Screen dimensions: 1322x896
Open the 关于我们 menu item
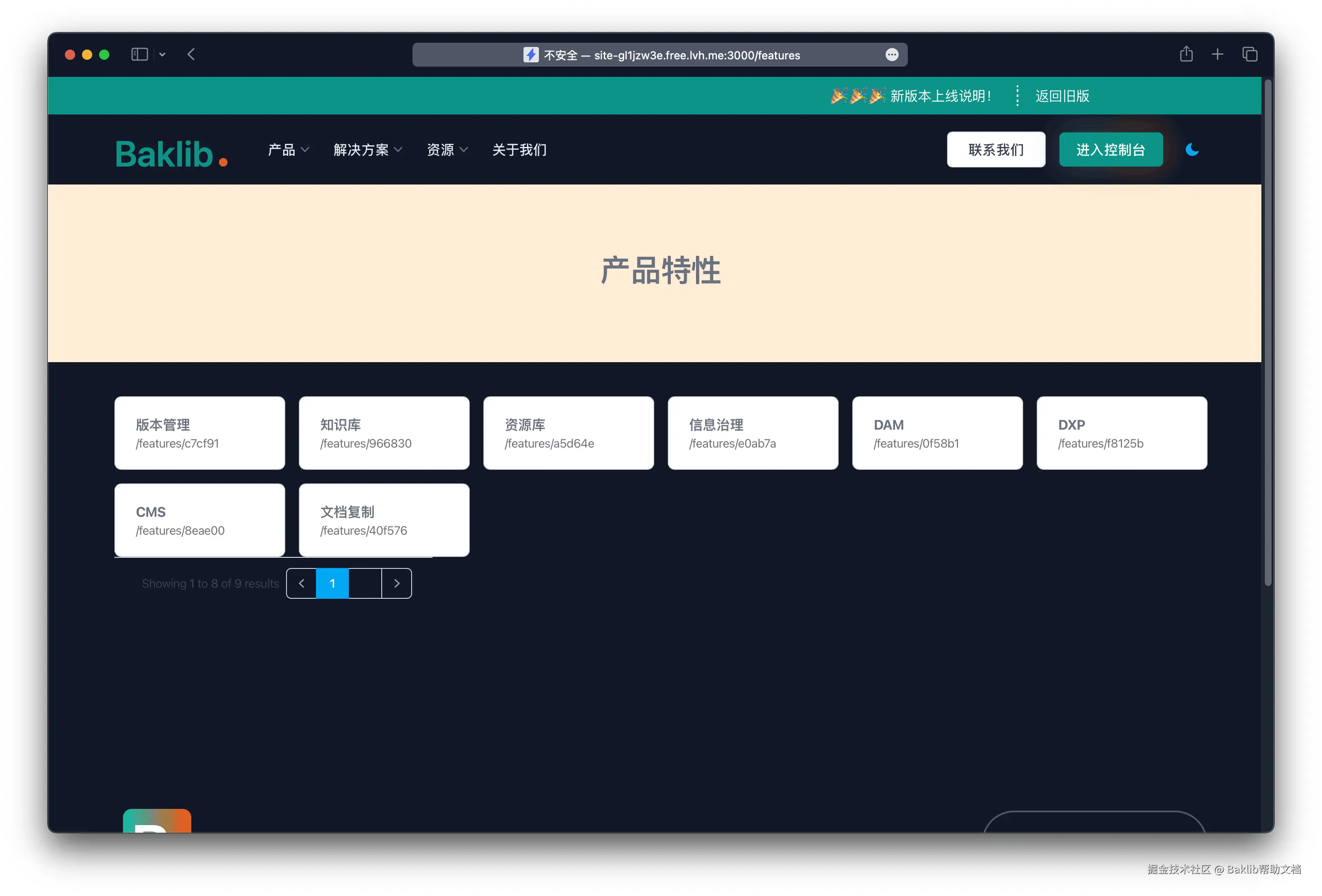(519, 149)
